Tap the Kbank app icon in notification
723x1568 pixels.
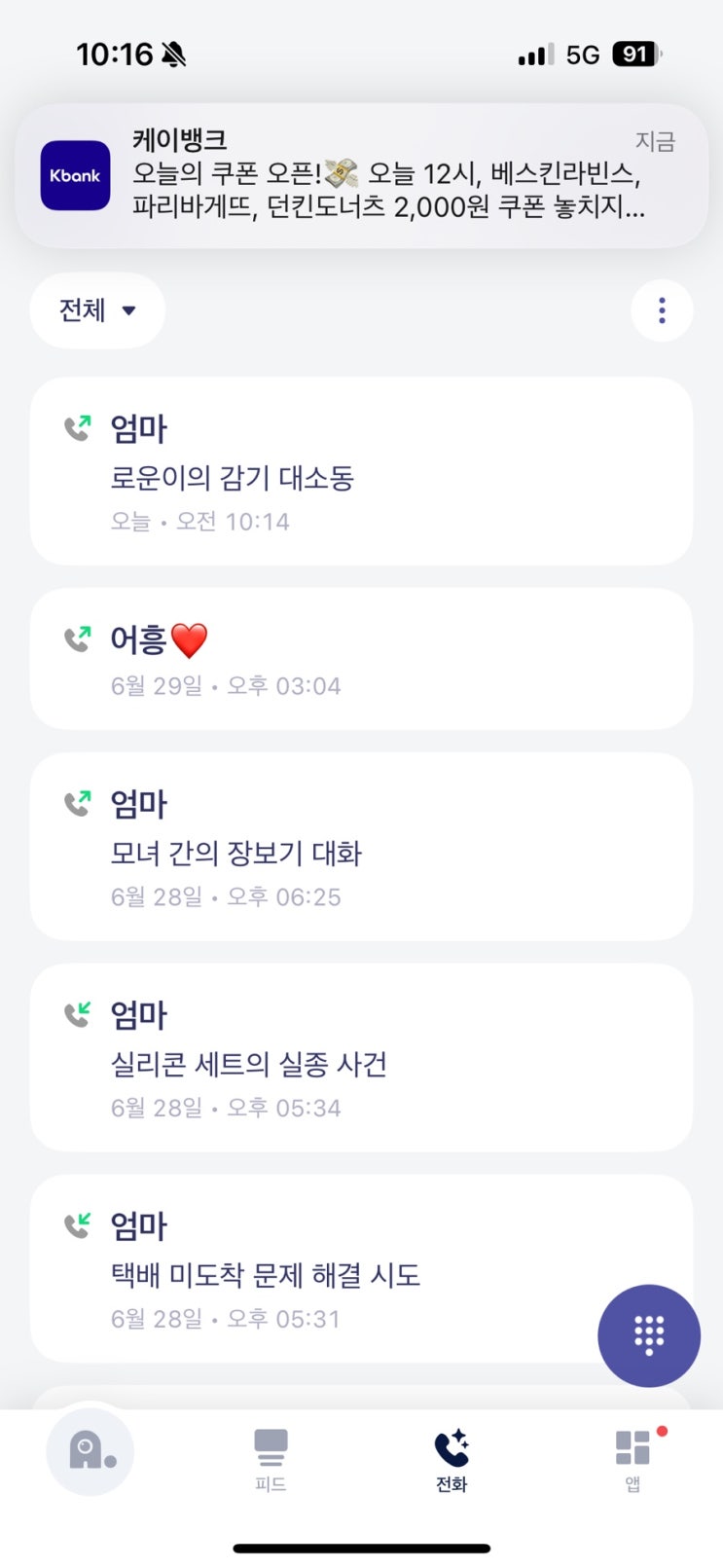(75, 175)
